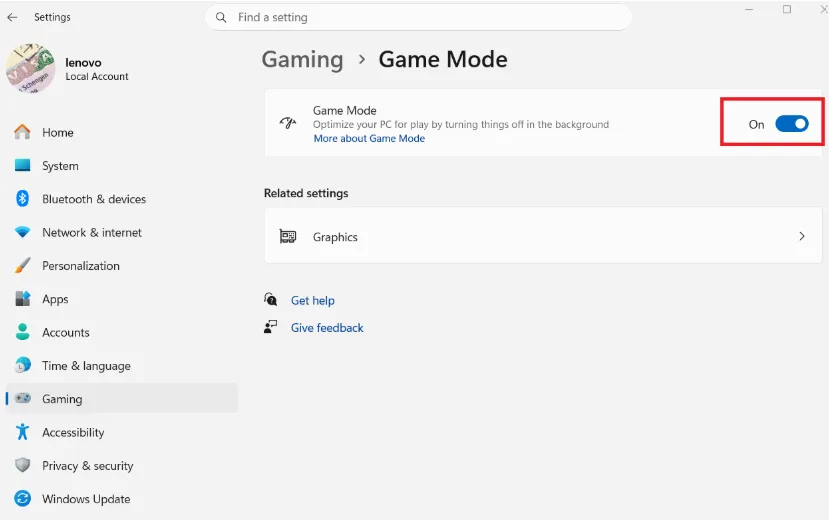This screenshot has width=829, height=520.
Task: Click the search magnifier icon
Action: pos(221,17)
